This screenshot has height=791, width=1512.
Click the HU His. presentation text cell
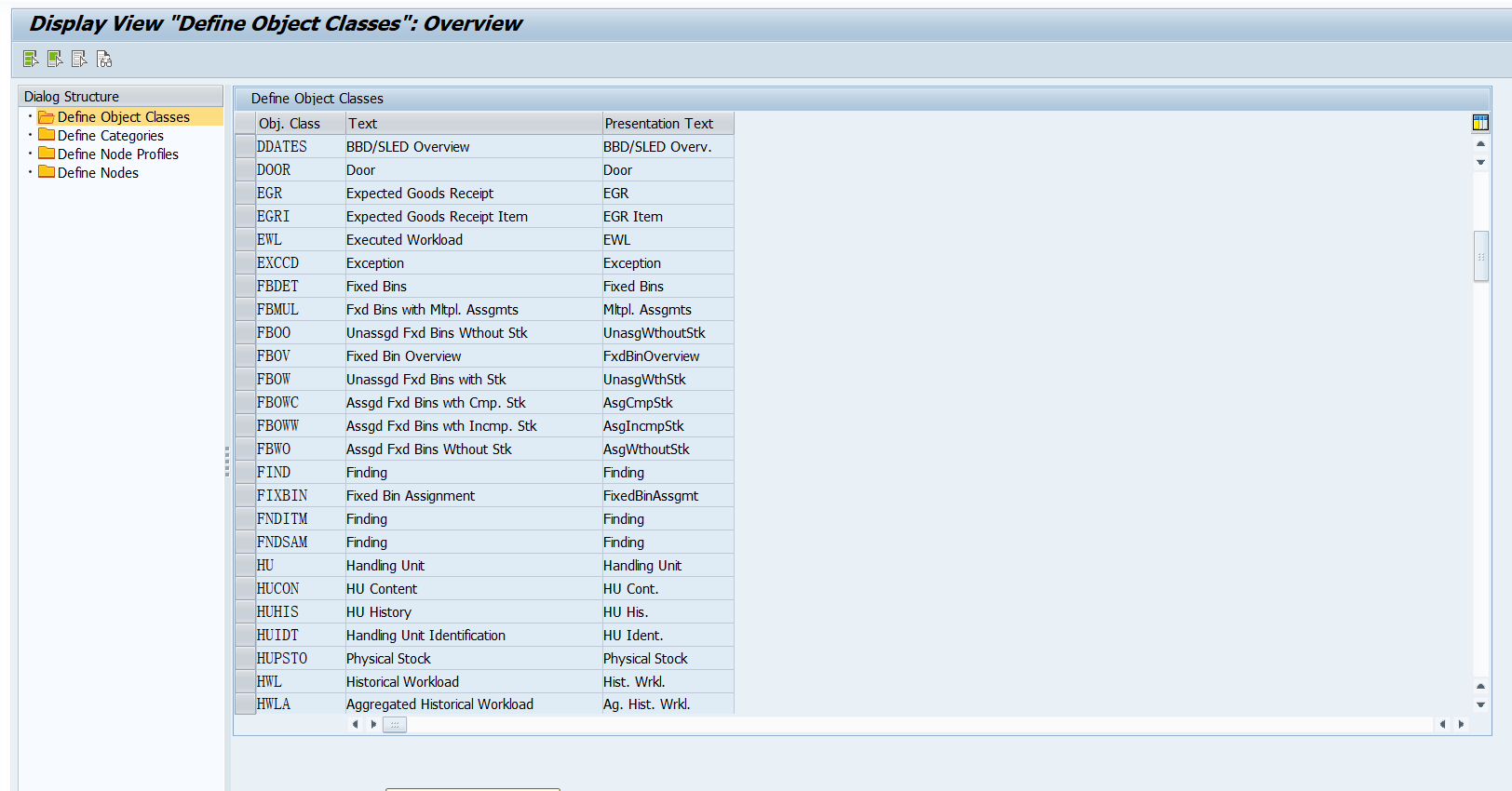point(668,611)
